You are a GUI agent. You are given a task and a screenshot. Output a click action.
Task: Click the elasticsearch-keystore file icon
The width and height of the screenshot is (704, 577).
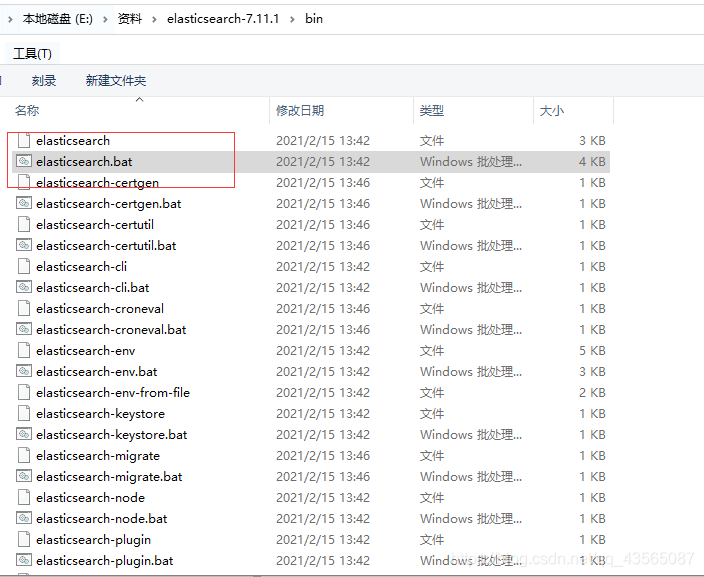point(24,414)
